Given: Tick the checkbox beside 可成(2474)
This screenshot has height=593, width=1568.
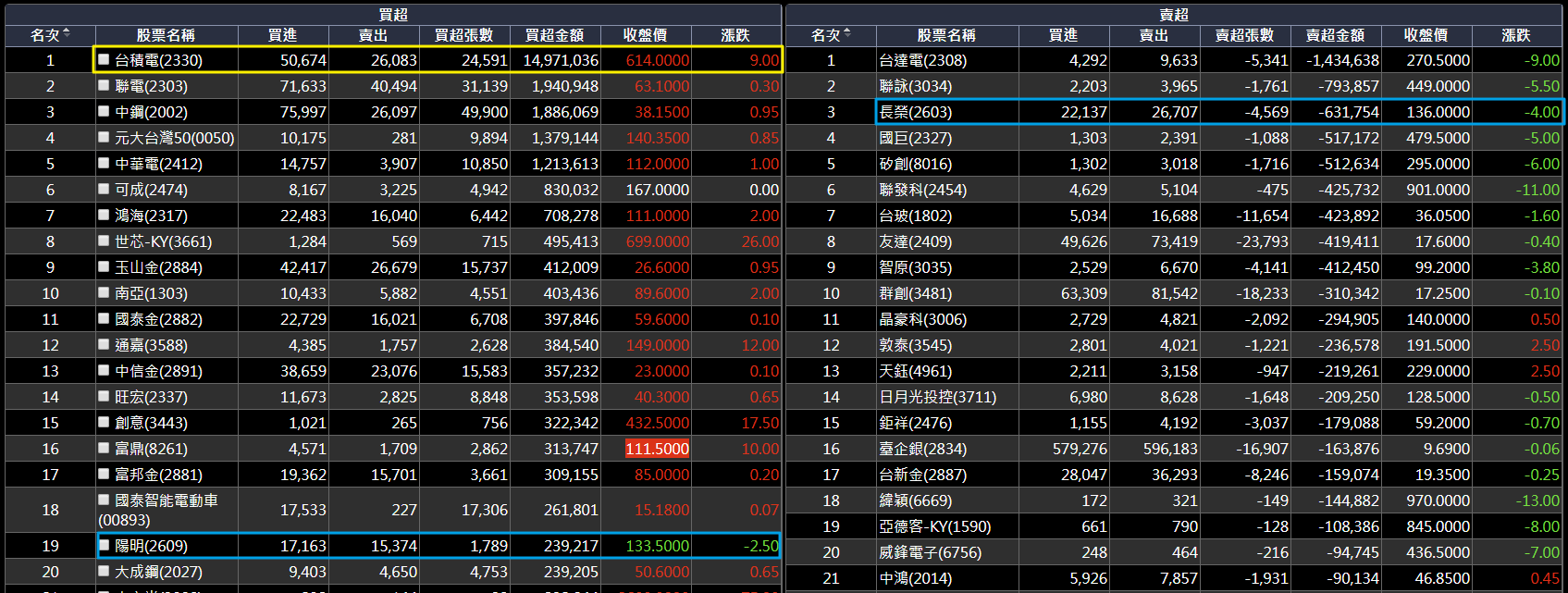Looking at the screenshot, I should point(104,189).
